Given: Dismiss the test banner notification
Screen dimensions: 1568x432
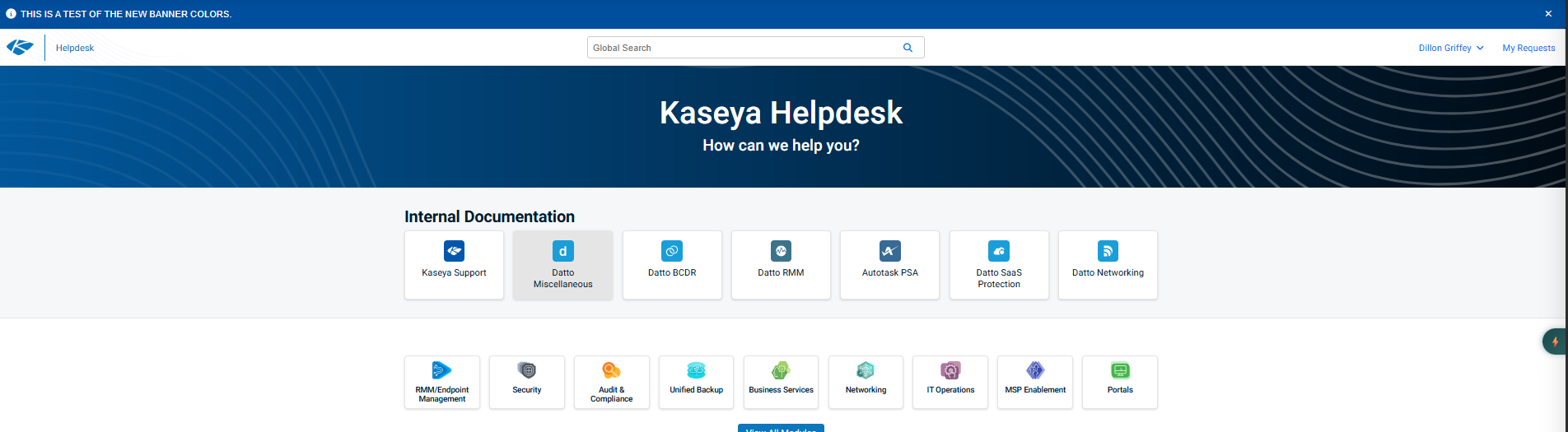Looking at the screenshot, I should [x=1548, y=14].
